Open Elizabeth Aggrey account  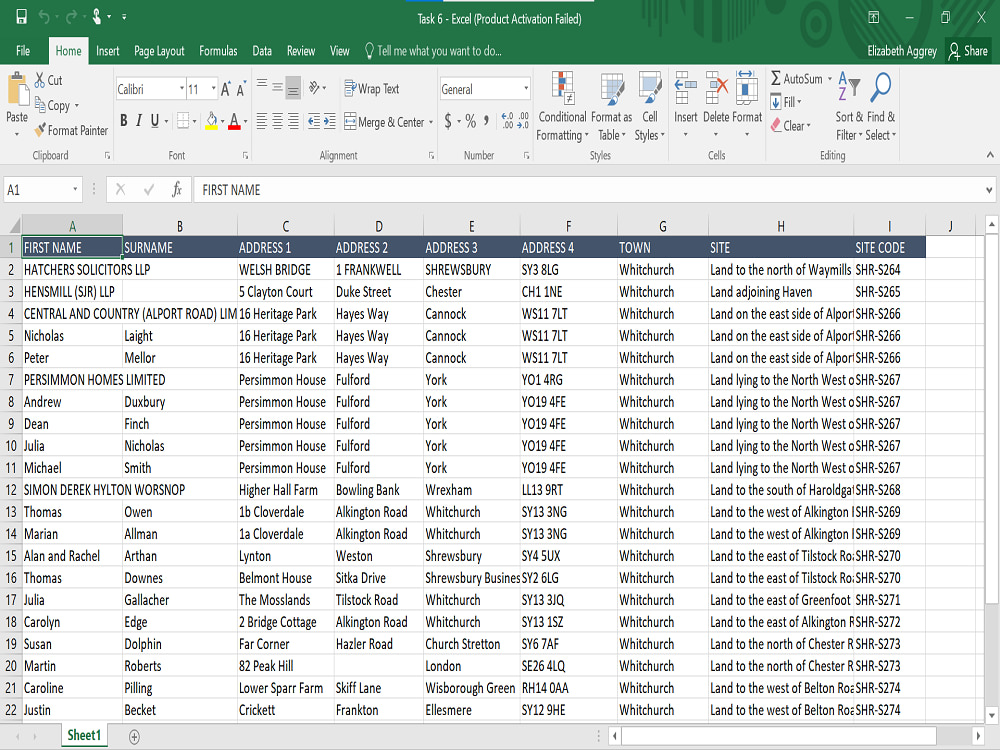click(902, 51)
